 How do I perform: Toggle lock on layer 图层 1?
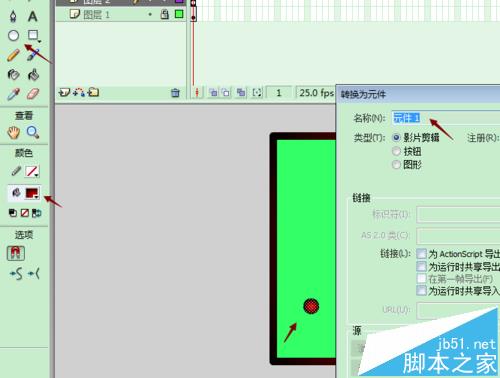[164, 14]
